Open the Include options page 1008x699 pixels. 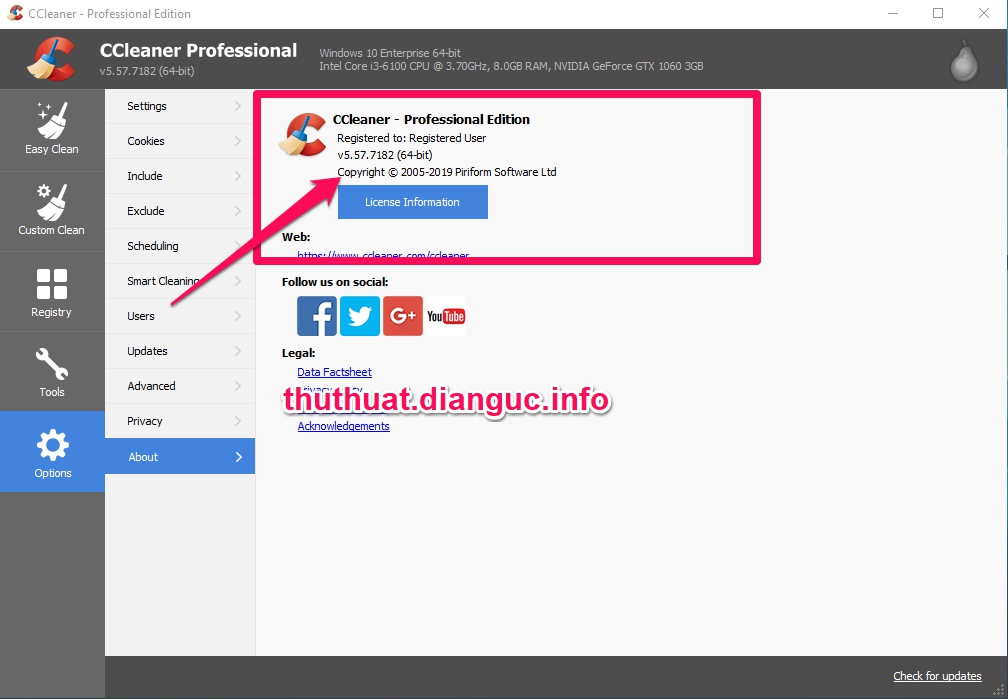(x=180, y=176)
